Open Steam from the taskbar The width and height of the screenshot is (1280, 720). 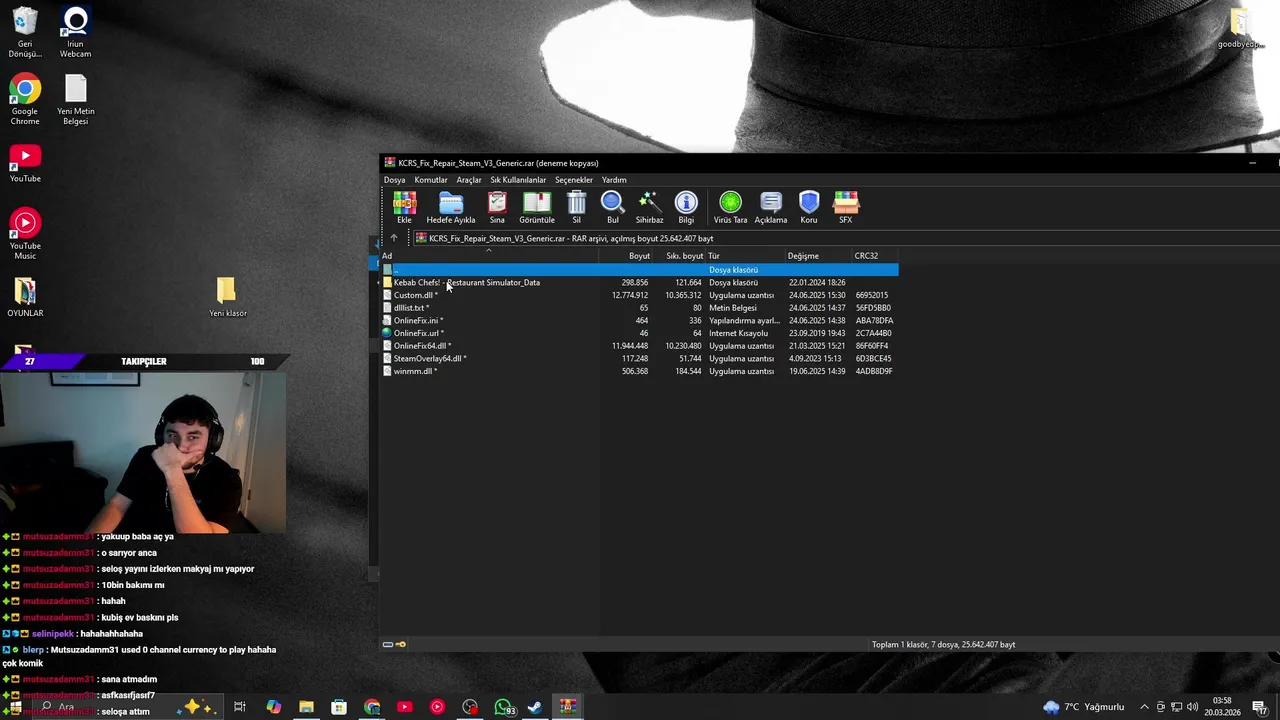coord(535,707)
